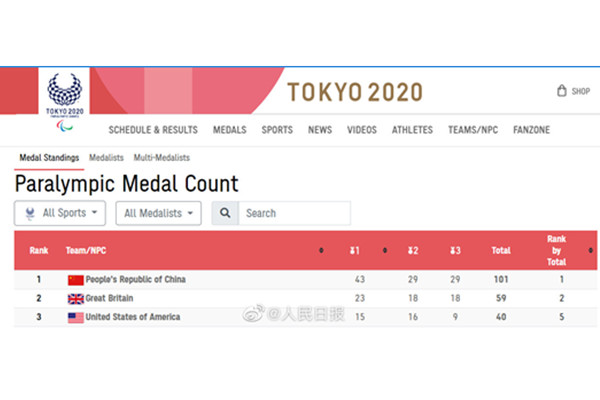This screenshot has width=600, height=400.
Task: Click the search magnifier icon
Action: (226, 213)
